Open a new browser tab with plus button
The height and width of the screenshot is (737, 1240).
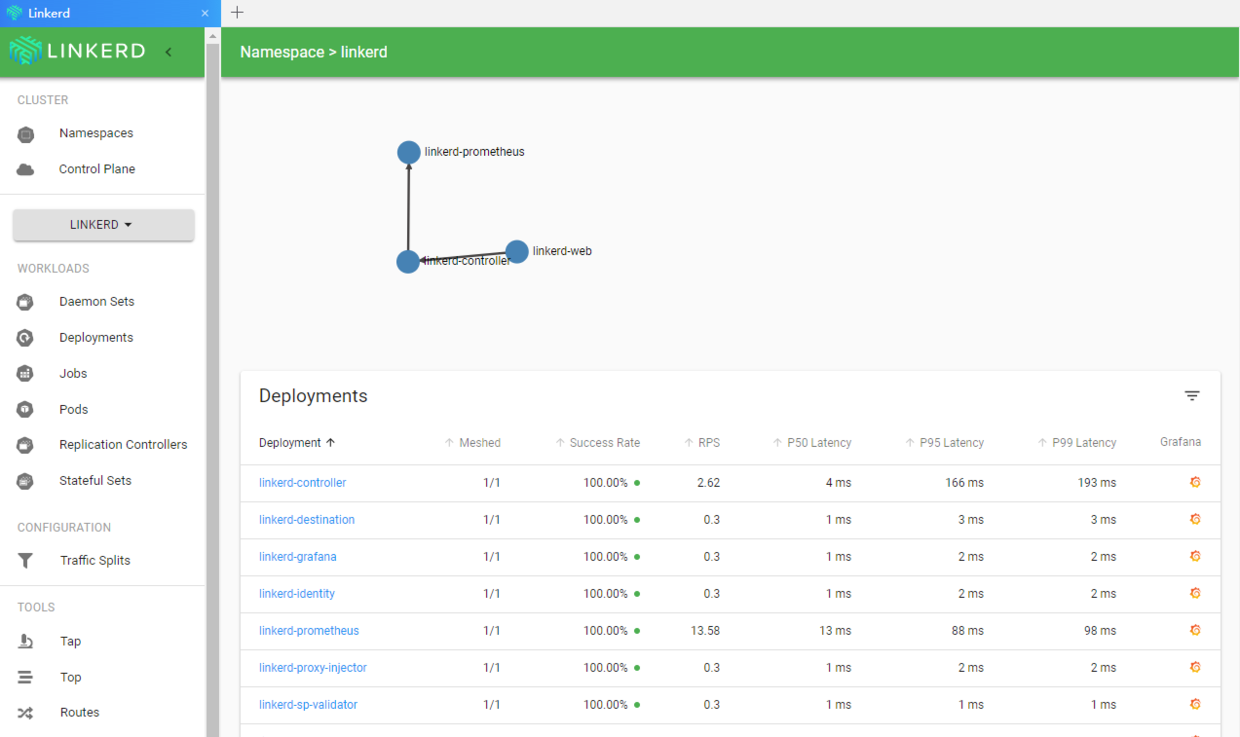click(x=237, y=13)
